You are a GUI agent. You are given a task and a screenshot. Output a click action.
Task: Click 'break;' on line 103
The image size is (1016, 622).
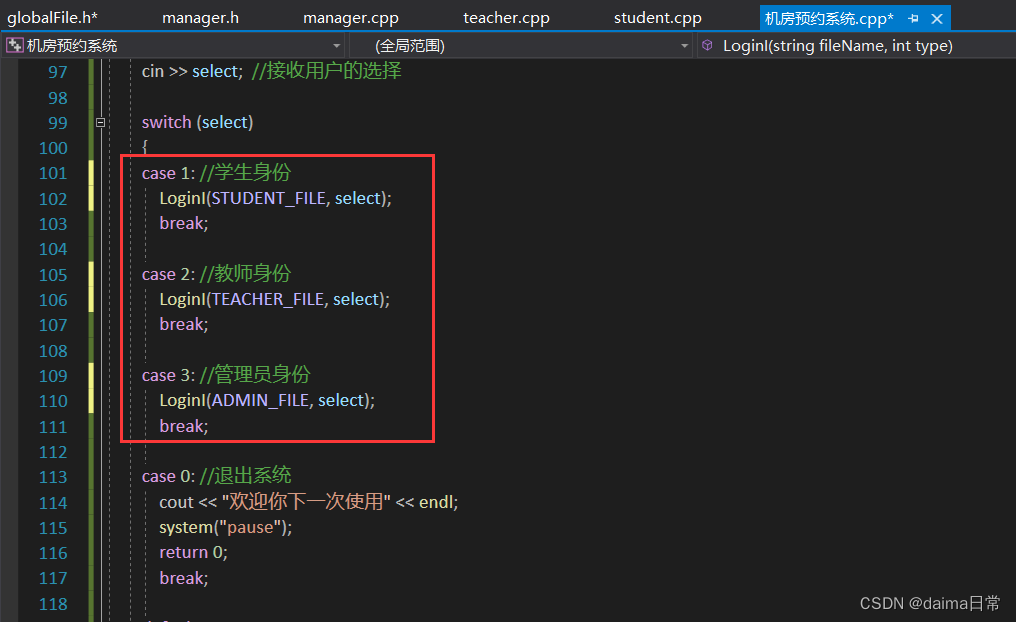pos(184,223)
